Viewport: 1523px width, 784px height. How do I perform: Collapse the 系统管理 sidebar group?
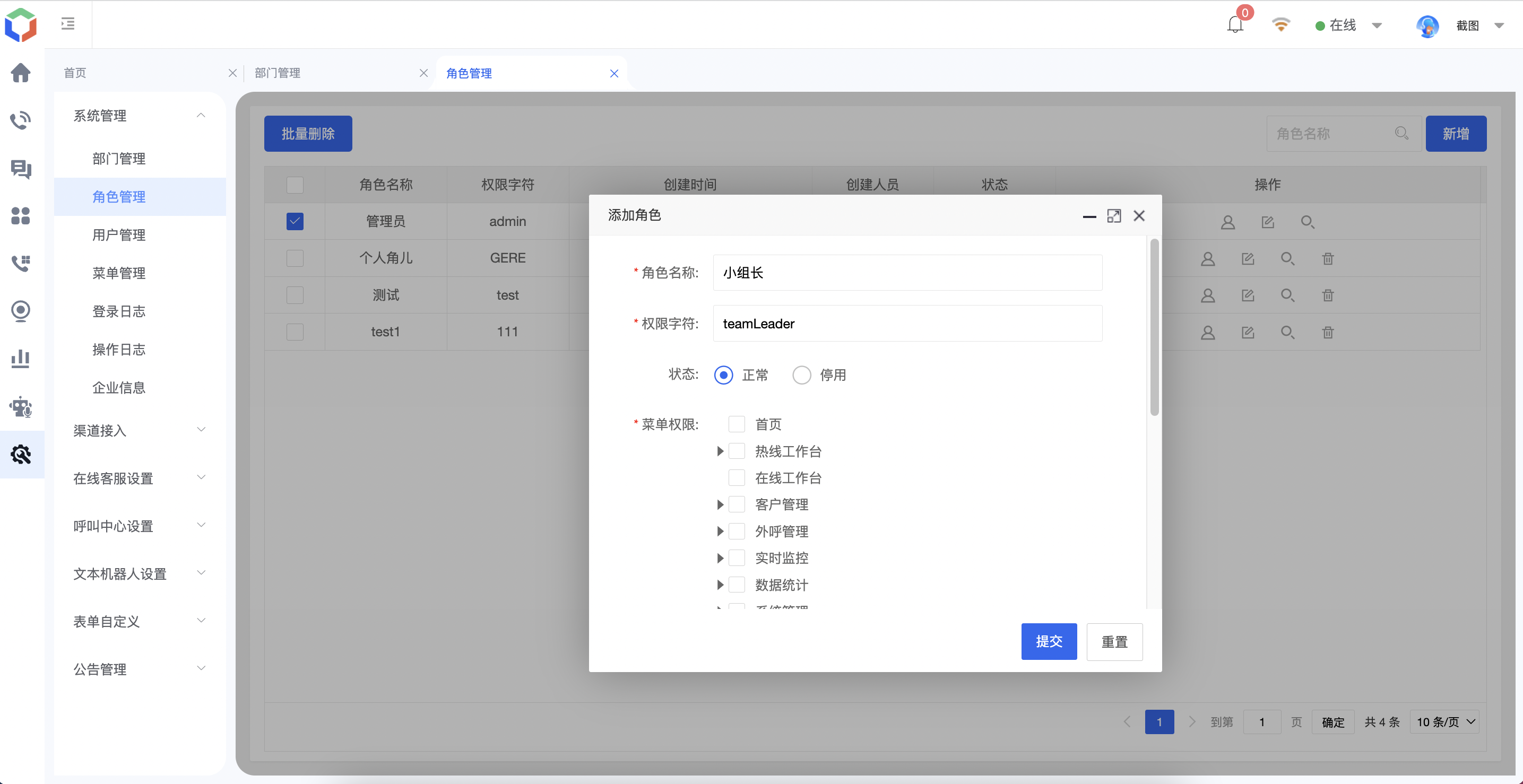pyautogui.click(x=140, y=116)
